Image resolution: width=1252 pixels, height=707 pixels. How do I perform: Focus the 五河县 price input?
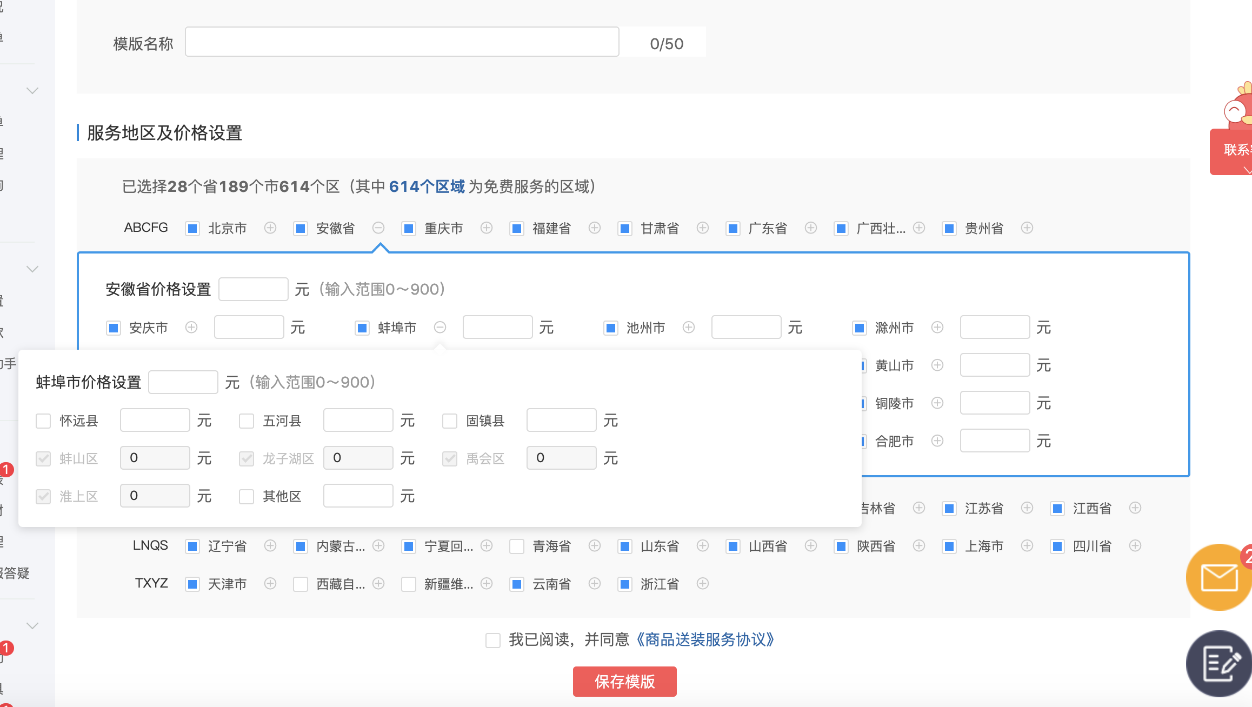[358, 421]
